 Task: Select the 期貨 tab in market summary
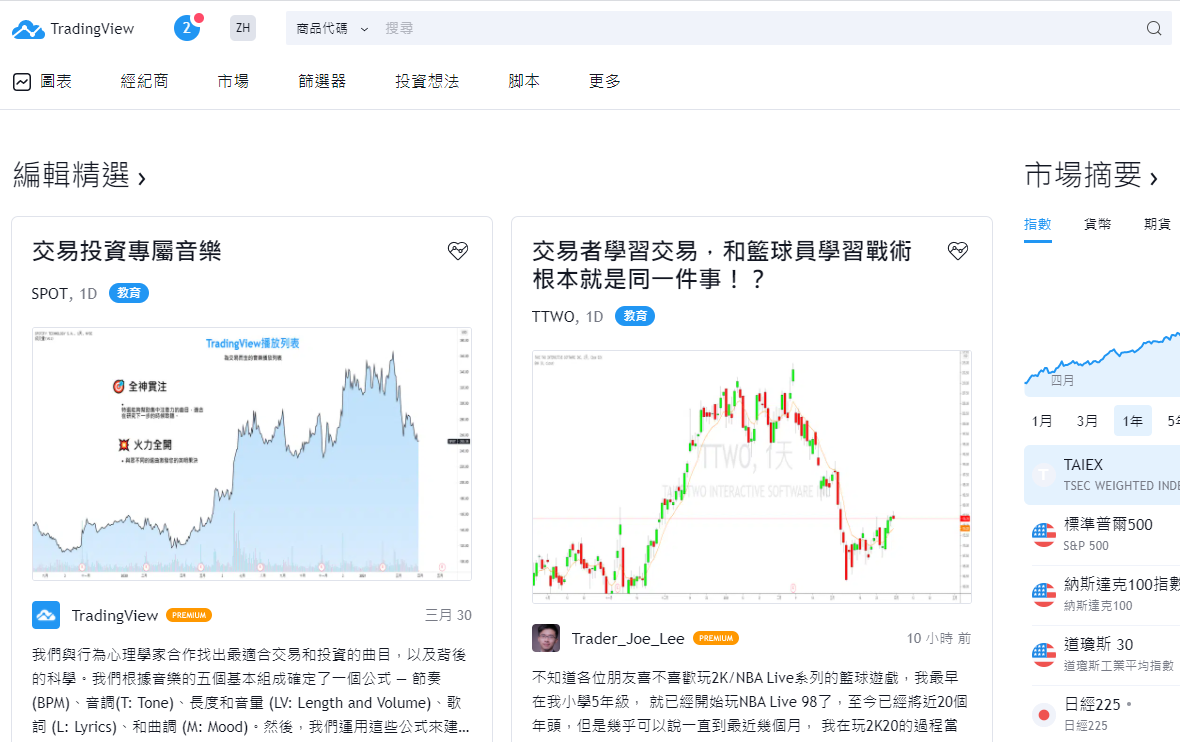[x=1157, y=224]
